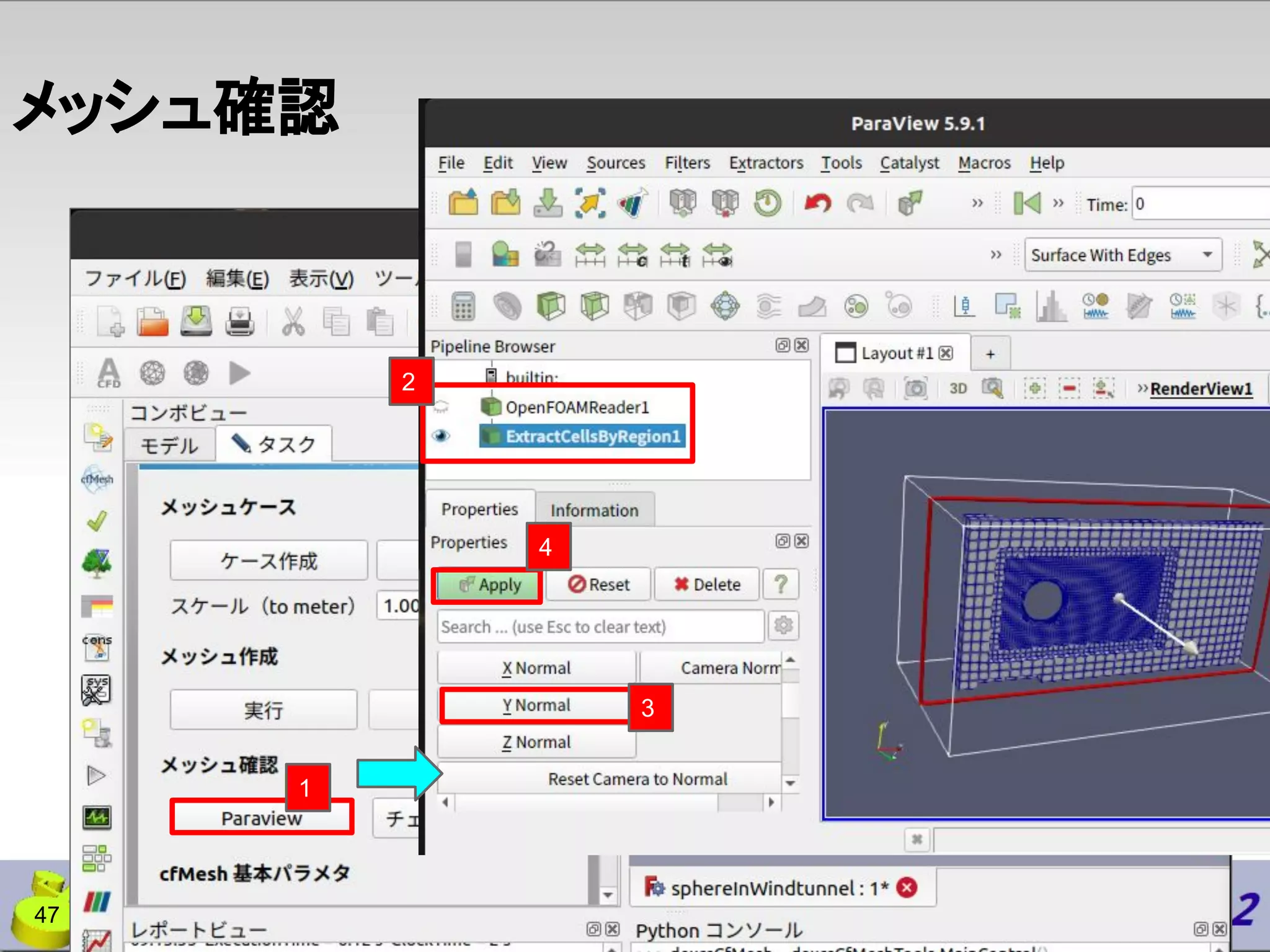The height and width of the screenshot is (952, 1270).
Task: Click the capture screenshot camera icon in the render view
Action: tap(915, 389)
